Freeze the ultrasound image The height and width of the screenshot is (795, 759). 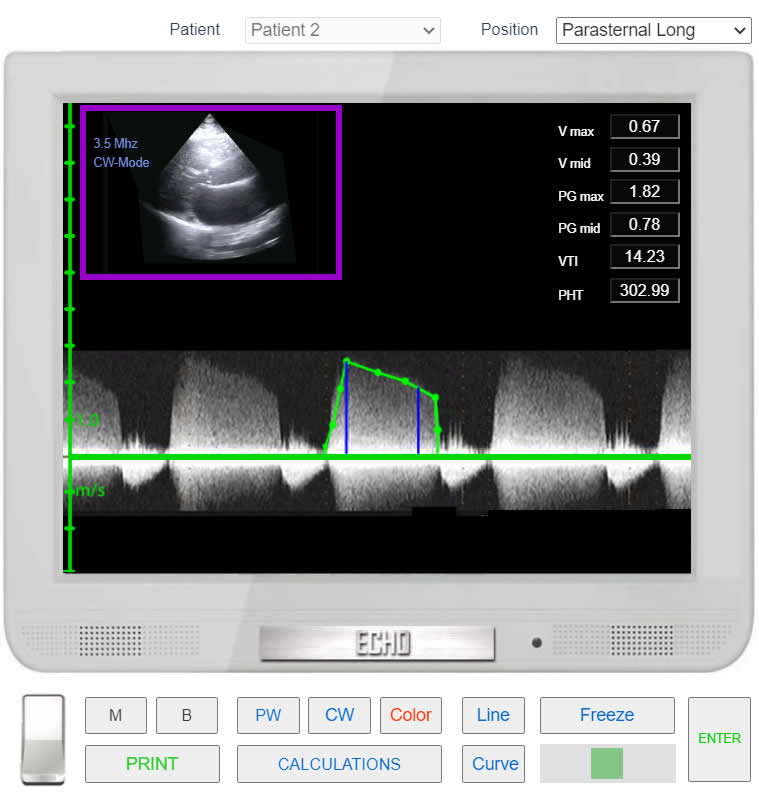point(607,715)
